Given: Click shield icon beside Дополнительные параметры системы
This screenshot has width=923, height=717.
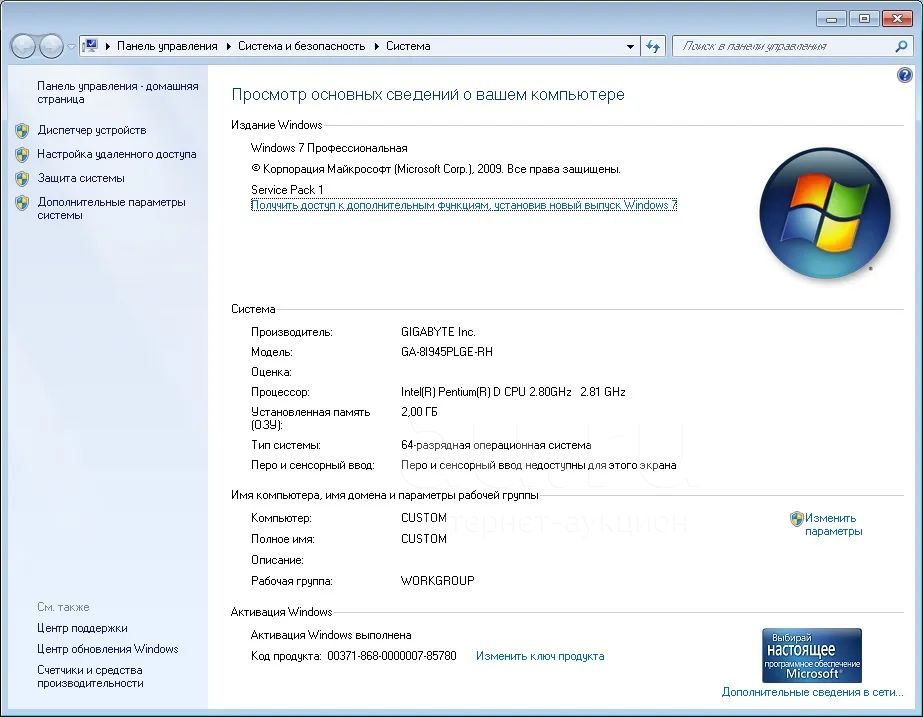Looking at the screenshot, I should tap(22, 203).
